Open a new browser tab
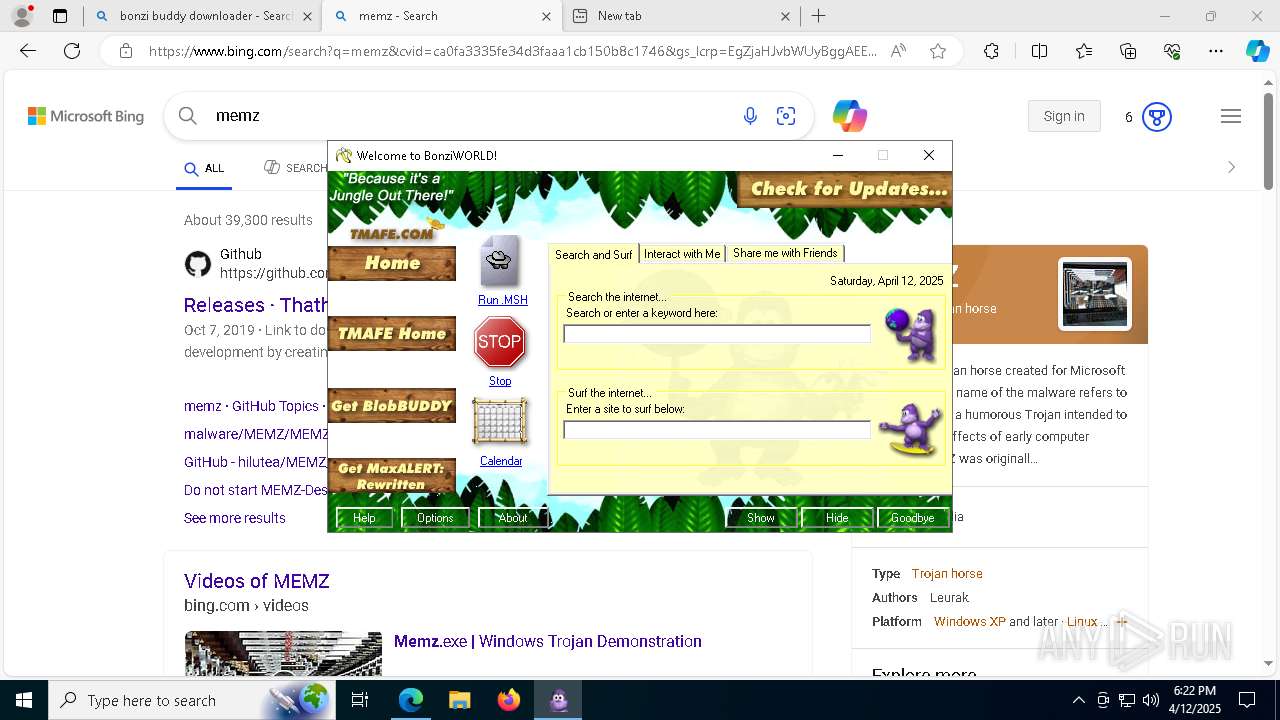The height and width of the screenshot is (720, 1280). pyautogui.click(x=818, y=16)
